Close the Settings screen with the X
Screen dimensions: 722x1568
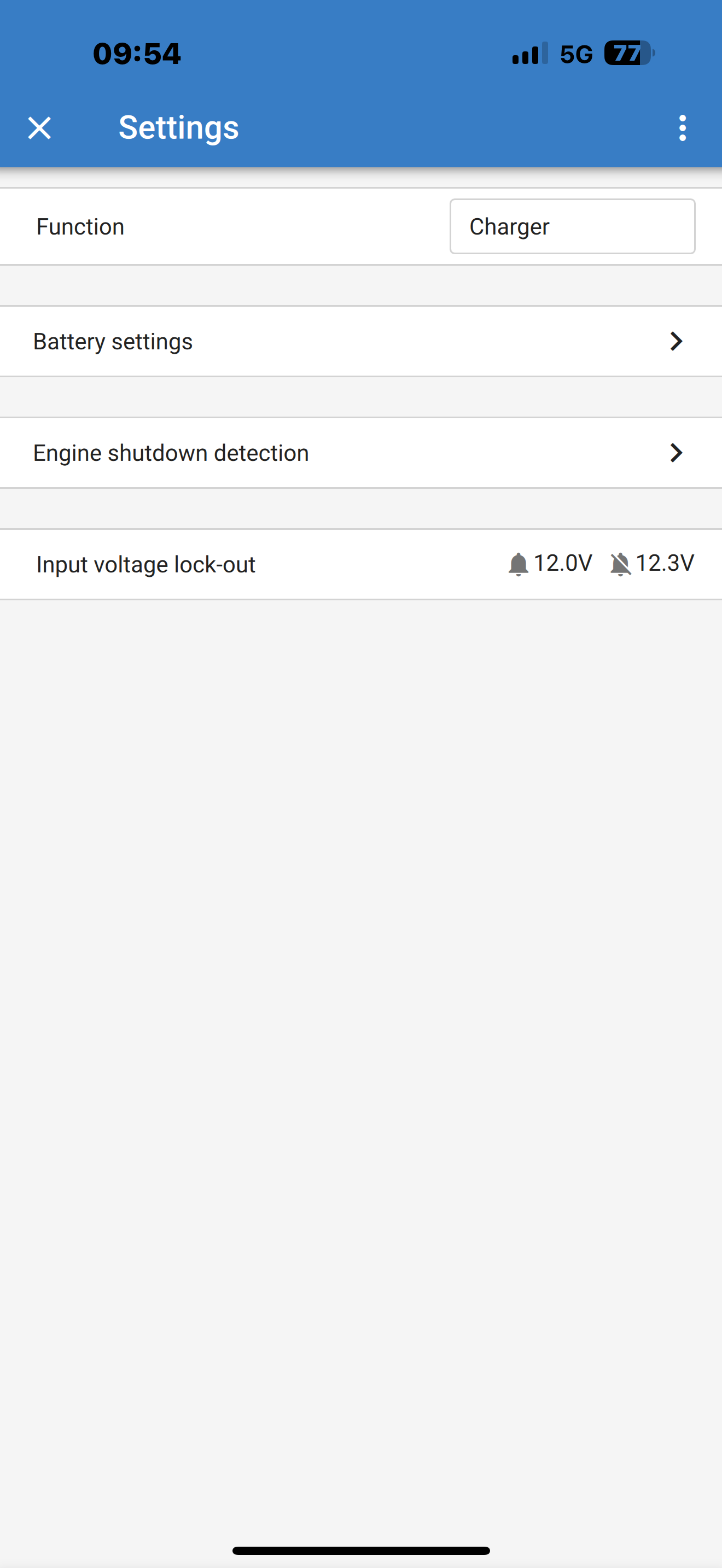pos(39,128)
